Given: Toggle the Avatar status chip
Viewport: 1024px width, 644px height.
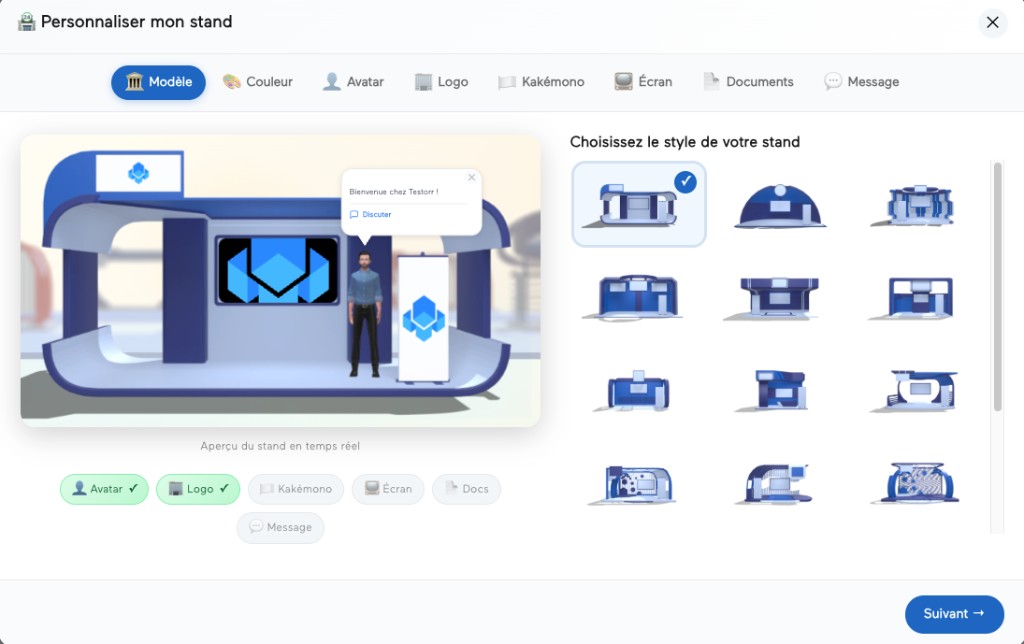Looking at the screenshot, I should [104, 489].
